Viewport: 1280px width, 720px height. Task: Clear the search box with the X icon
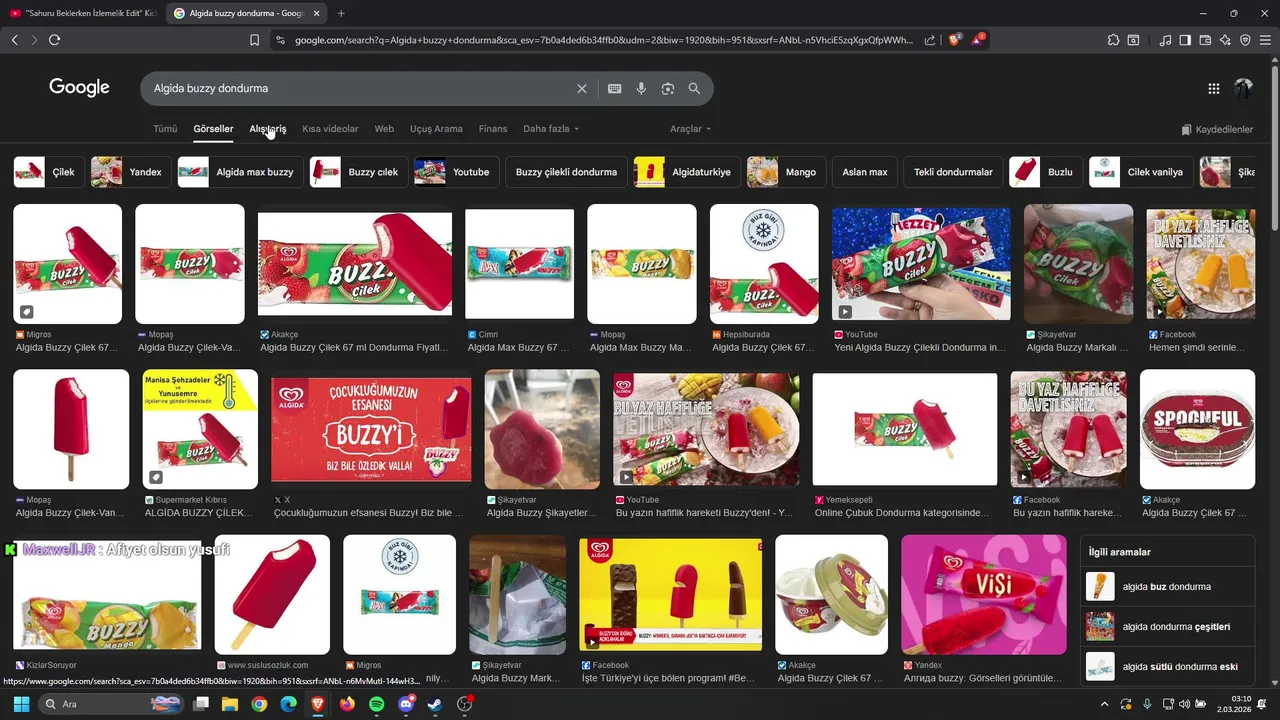pos(582,89)
